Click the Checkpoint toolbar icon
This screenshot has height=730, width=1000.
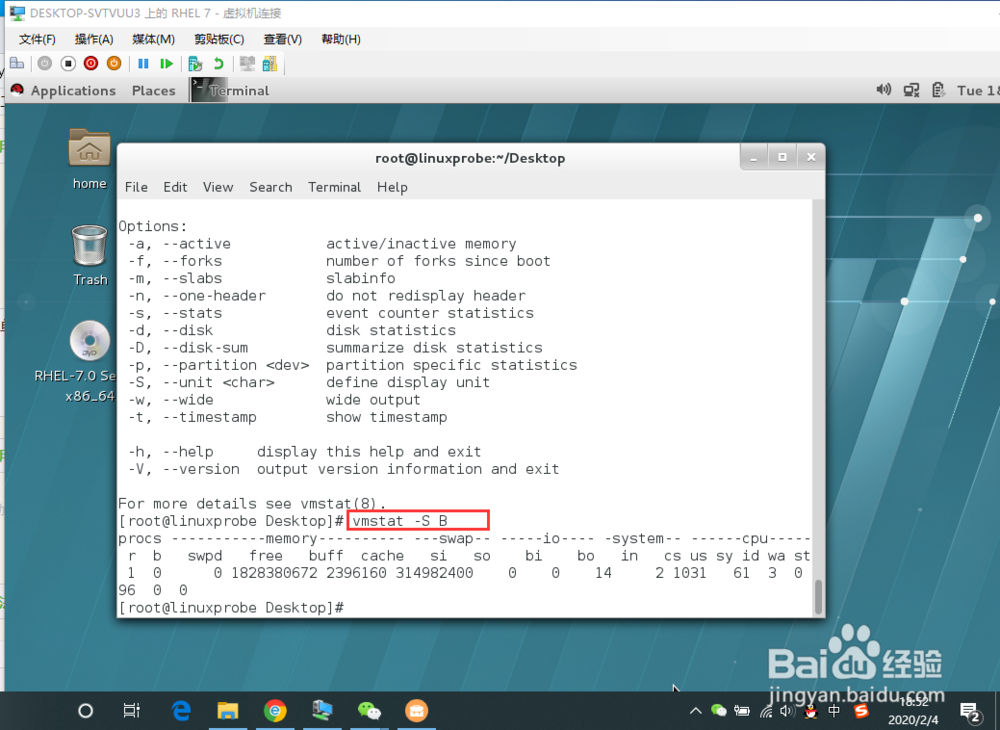196,64
